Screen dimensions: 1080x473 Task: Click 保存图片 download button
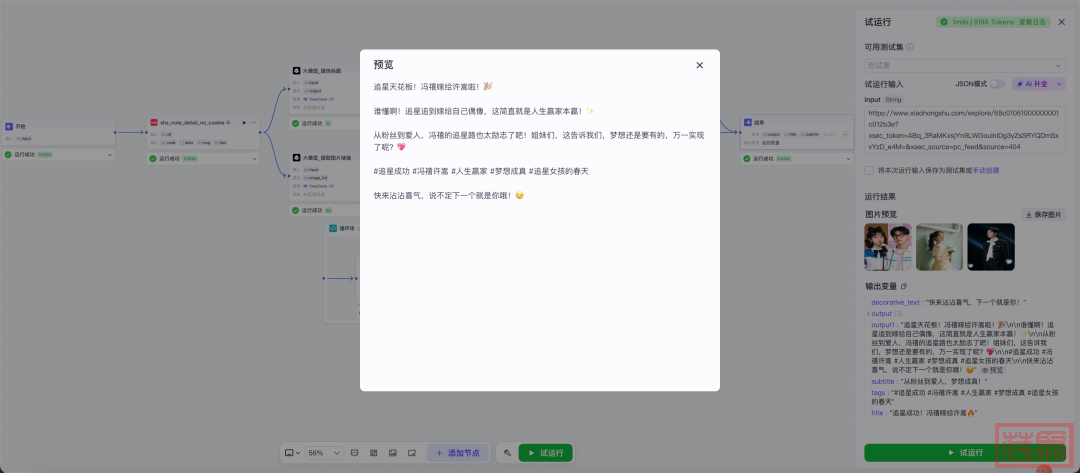[1044, 214]
